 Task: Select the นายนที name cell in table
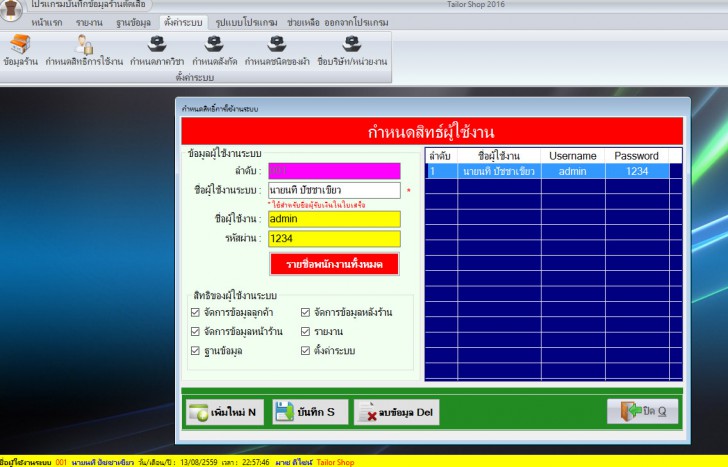(499, 171)
